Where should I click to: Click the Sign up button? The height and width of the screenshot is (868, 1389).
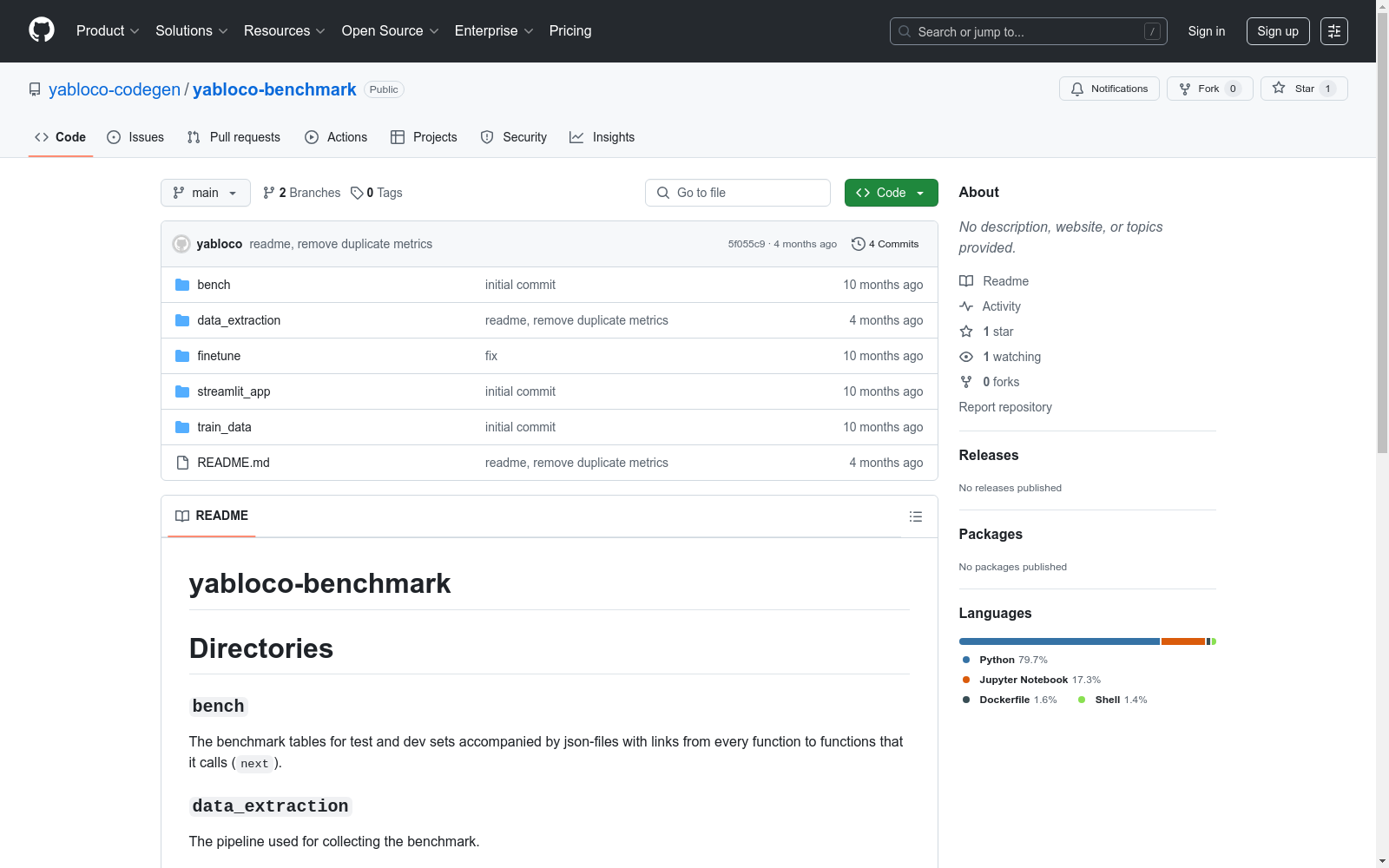point(1278,31)
